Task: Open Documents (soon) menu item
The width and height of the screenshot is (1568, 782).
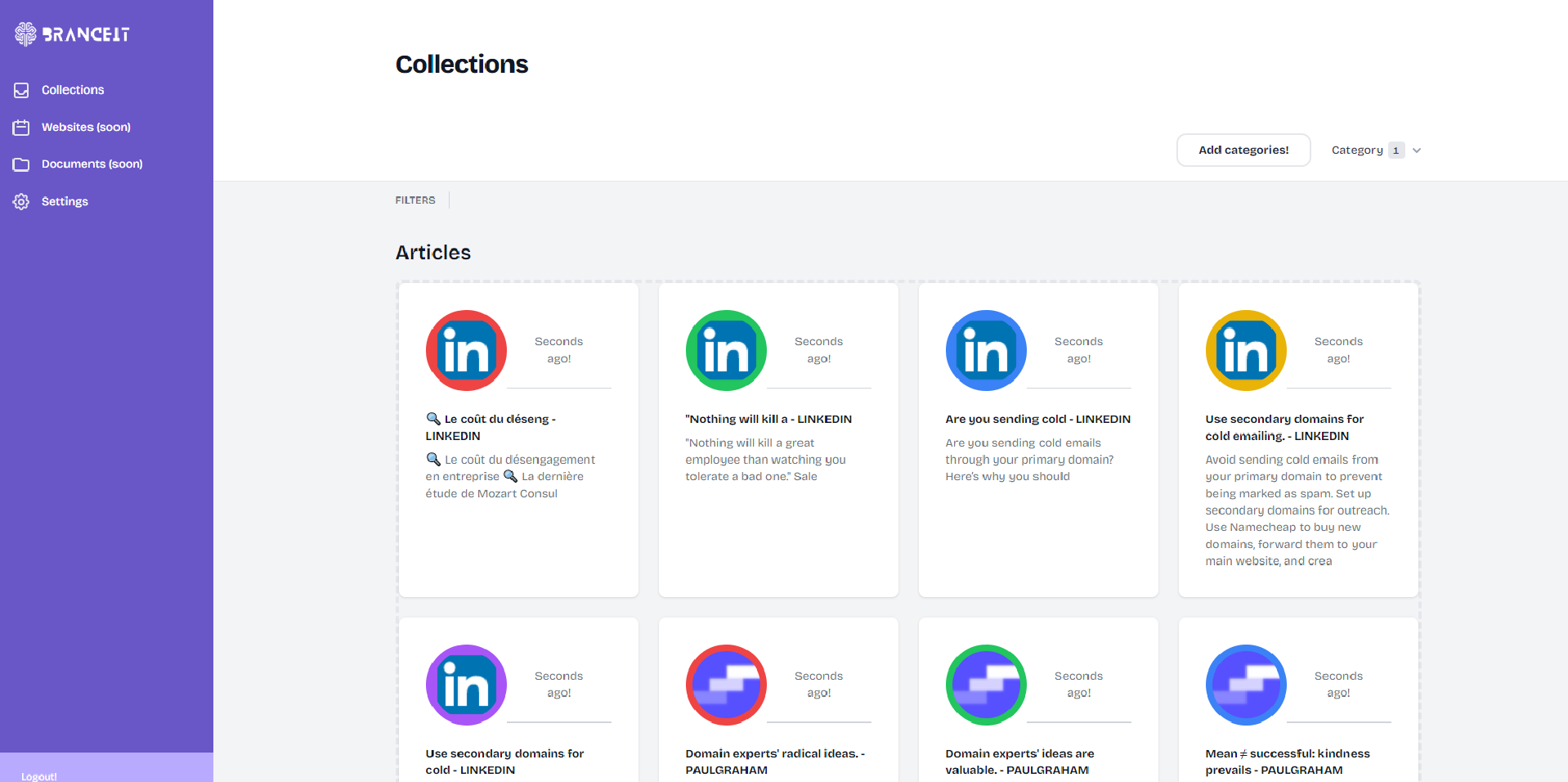Action: click(x=92, y=164)
